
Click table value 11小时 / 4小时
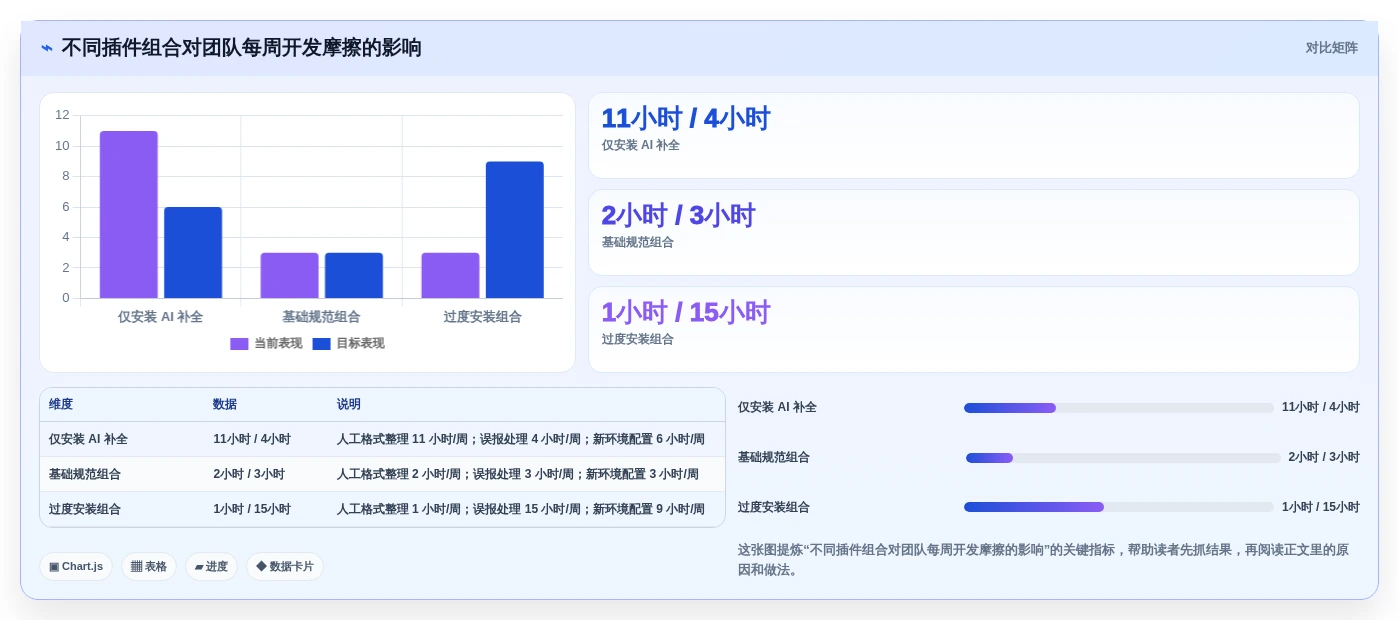coord(252,439)
